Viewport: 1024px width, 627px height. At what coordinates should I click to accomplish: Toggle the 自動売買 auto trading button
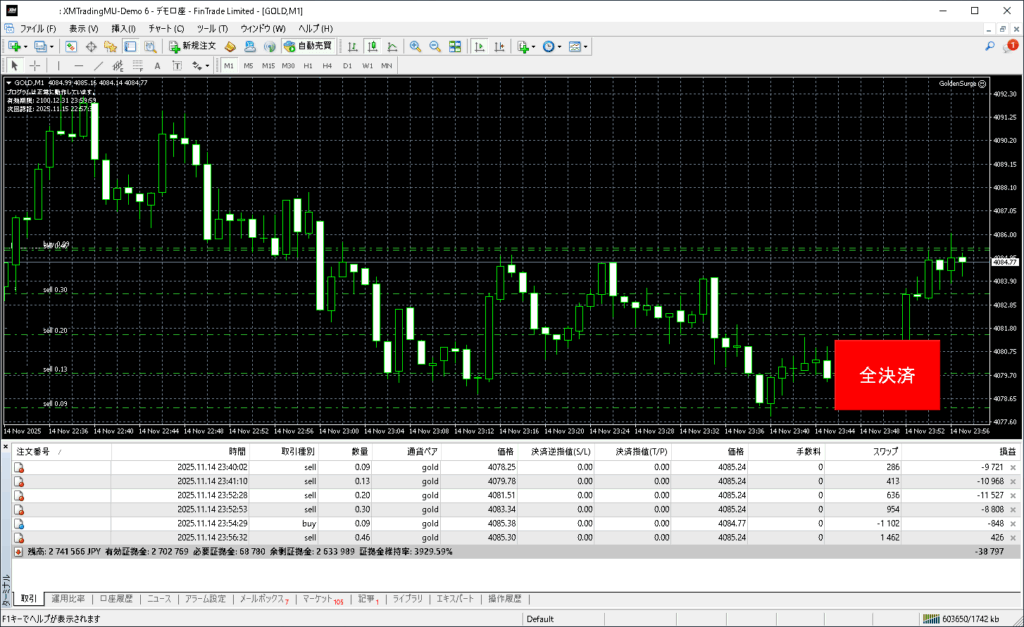309,47
